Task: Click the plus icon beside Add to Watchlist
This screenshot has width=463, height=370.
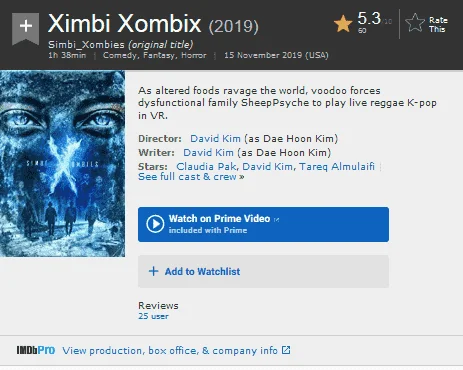Action: point(153,271)
